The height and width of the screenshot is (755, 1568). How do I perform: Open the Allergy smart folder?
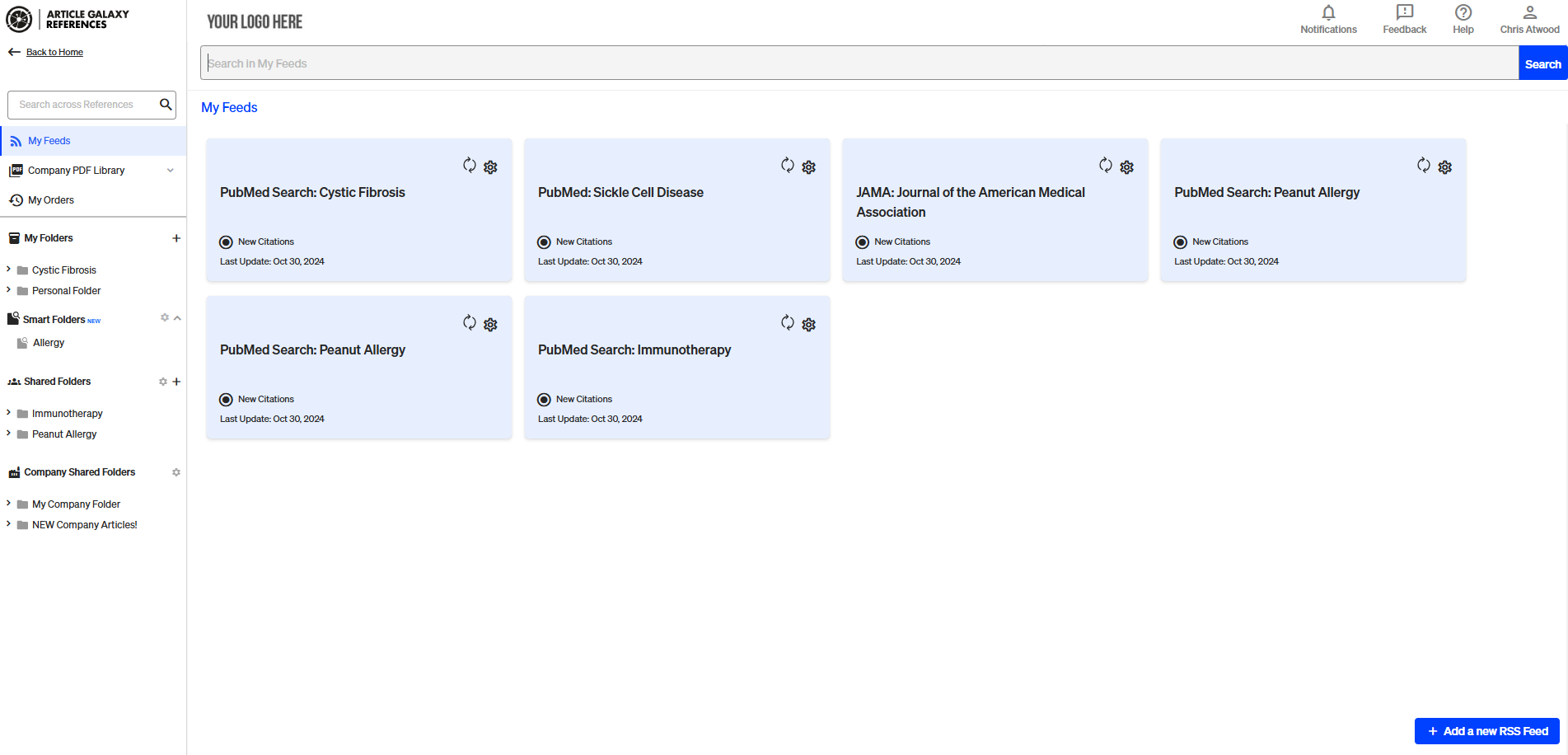pos(49,343)
